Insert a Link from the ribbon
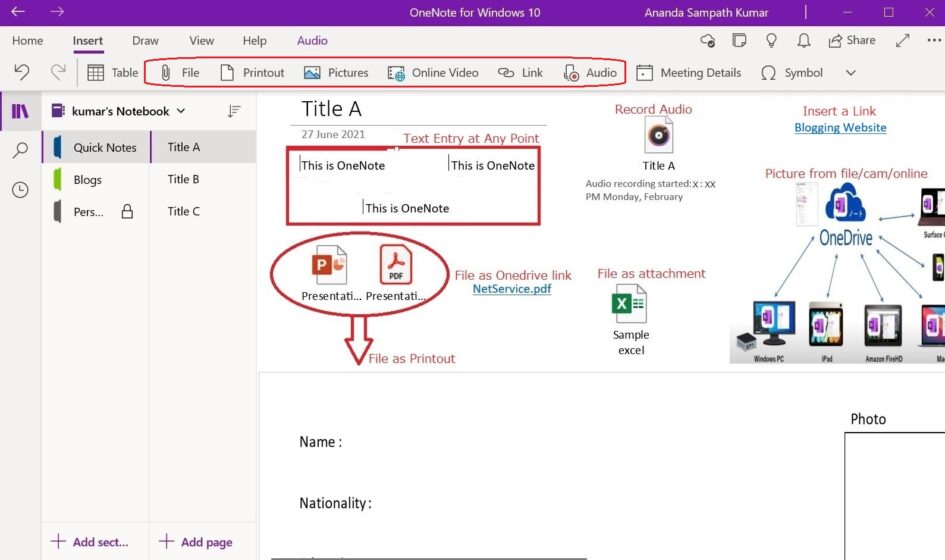This screenshot has width=945, height=560. pos(520,73)
